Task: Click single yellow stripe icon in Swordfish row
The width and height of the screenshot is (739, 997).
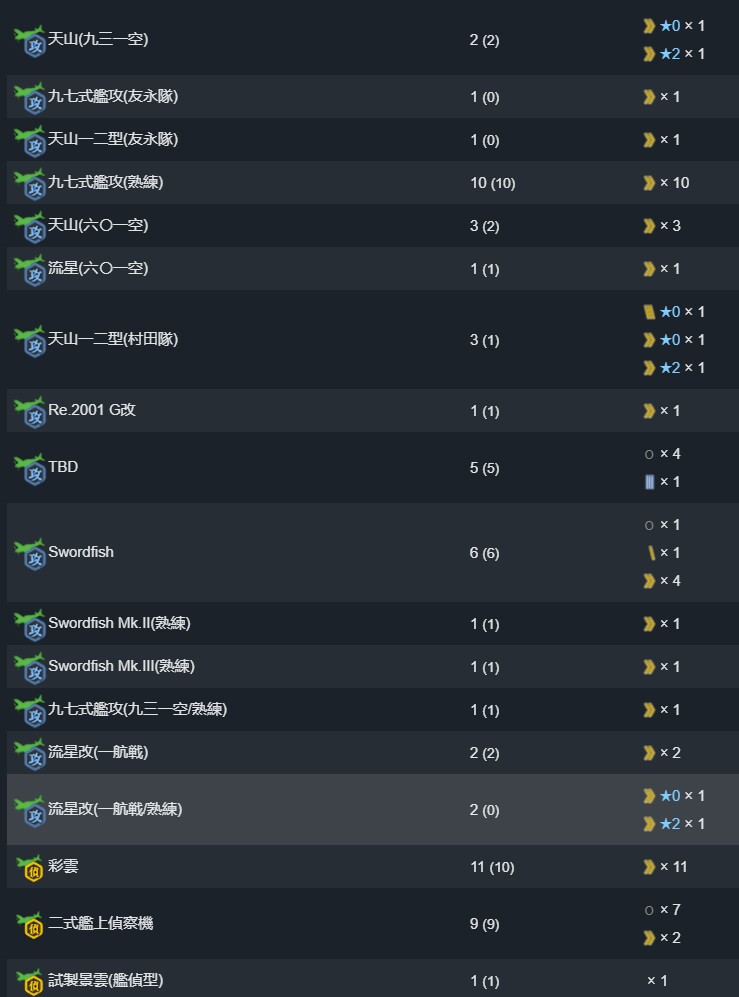Action: tap(651, 553)
